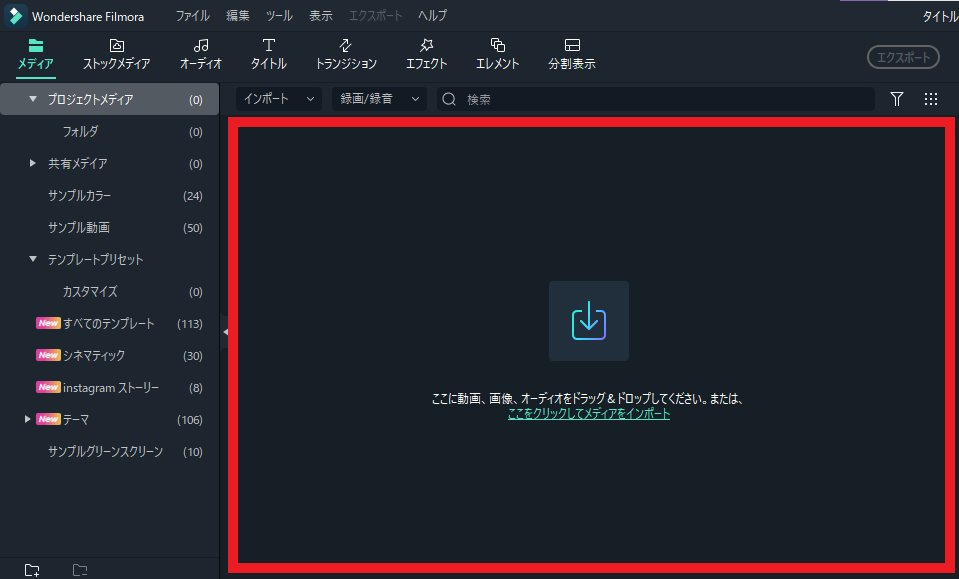Viewport: 959px width, 579px height.
Task: Click the New badge beside instagram ストーリー
Action: (48, 388)
